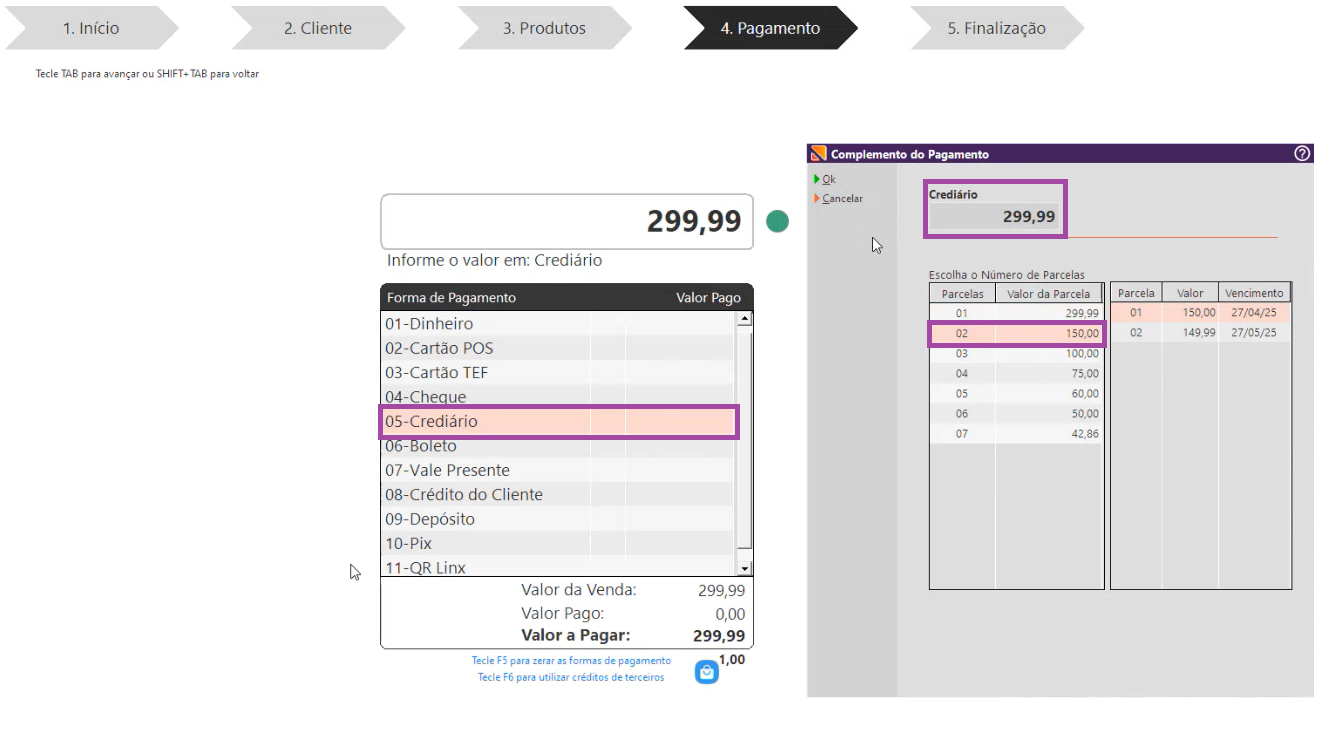Image resolution: width=1334 pixels, height=740 pixels.
Task: Click the F5 reset payment forms link
Action: point(571,661)
